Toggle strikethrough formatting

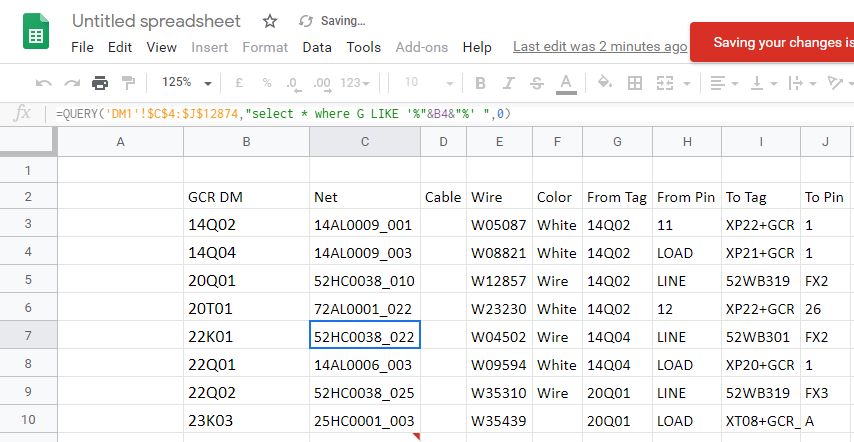536,83
